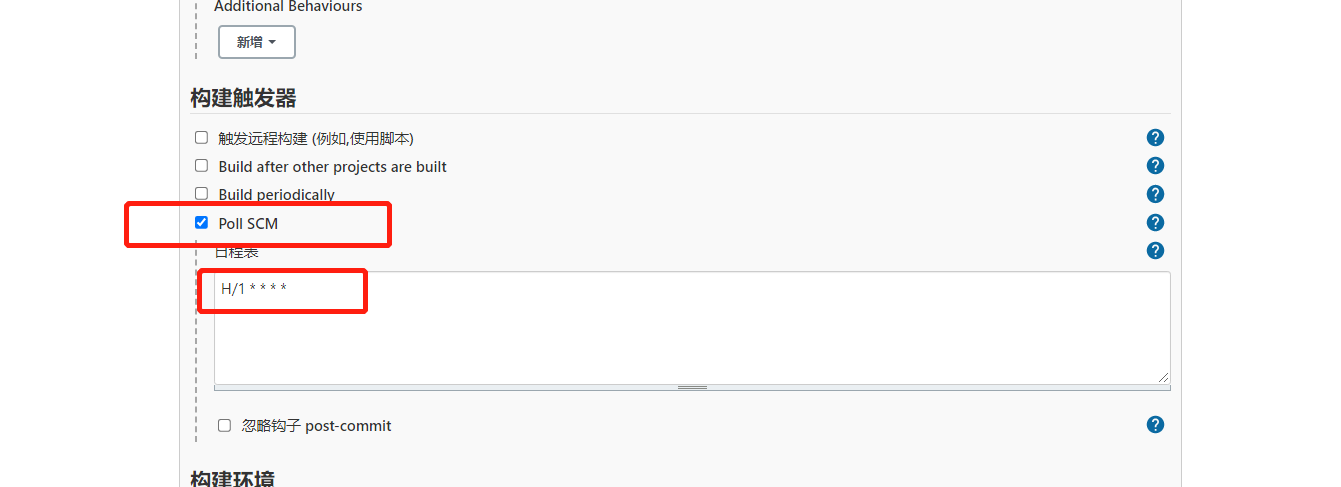Open the 新增 dropdown under Additional Behaviours
This screenshot has width=1341, height=487.
click(257, 42)
